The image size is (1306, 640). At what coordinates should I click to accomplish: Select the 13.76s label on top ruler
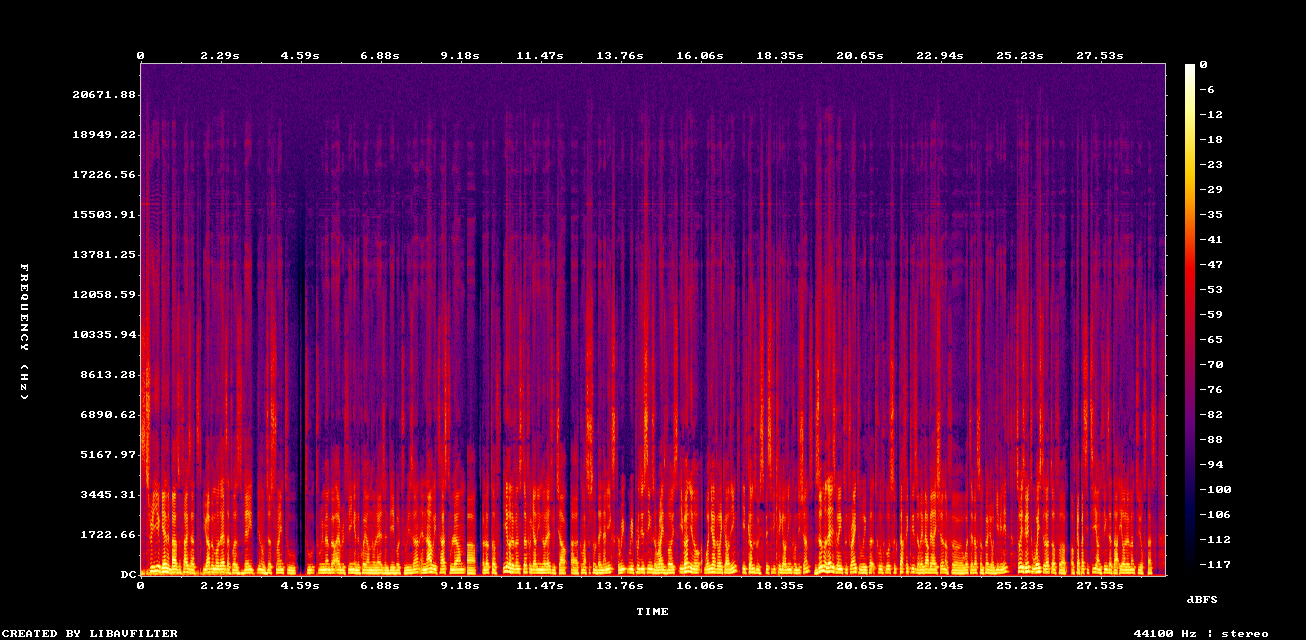point(620,55)
